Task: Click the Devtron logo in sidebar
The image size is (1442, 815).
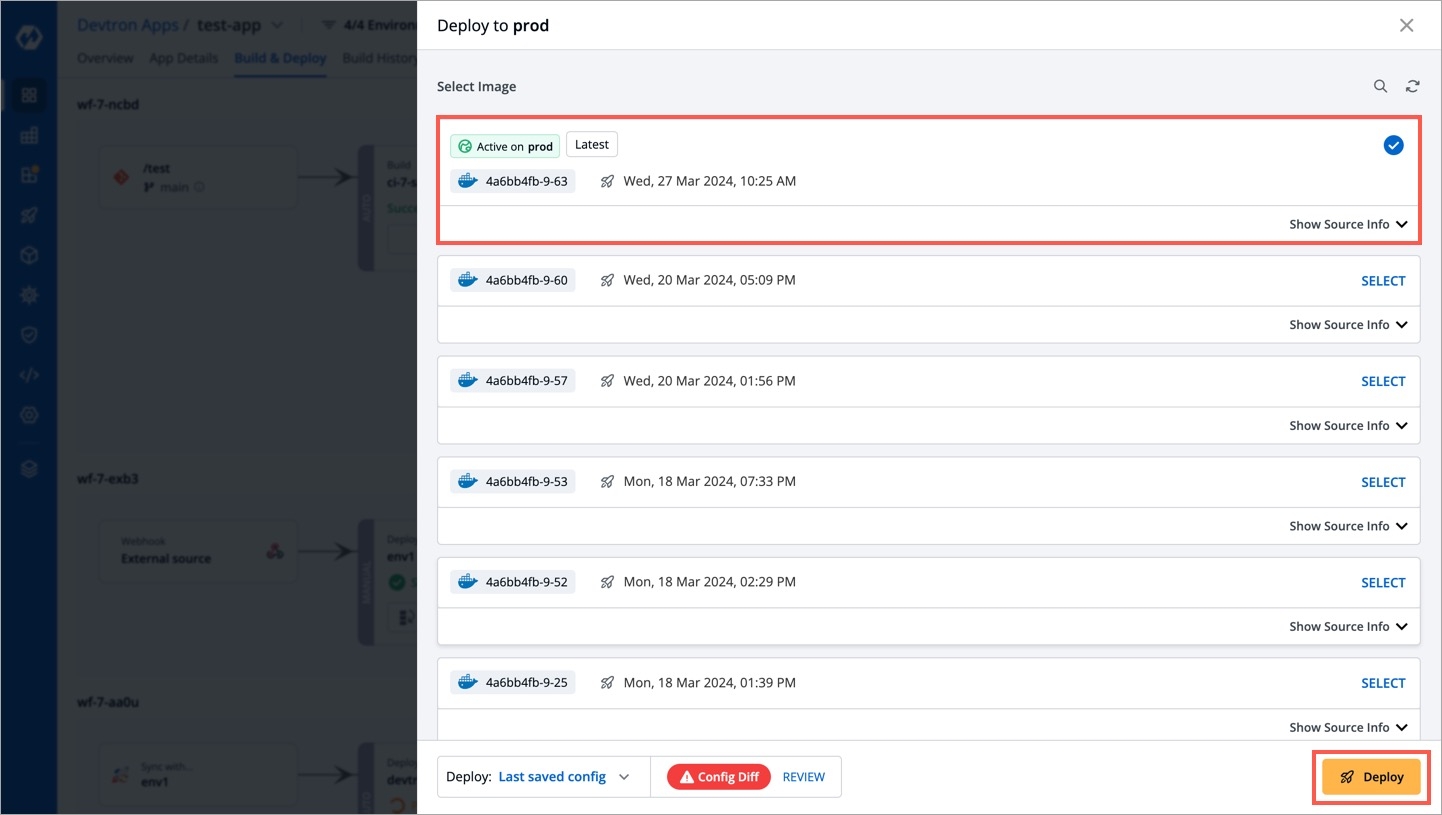Action: [x=28, y=40]
